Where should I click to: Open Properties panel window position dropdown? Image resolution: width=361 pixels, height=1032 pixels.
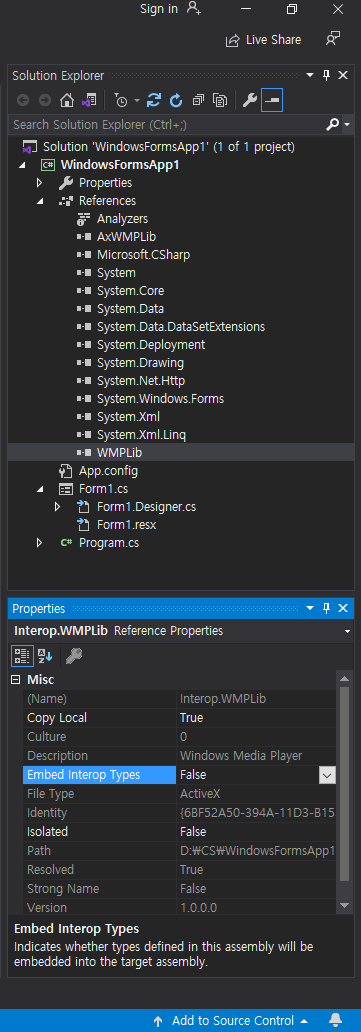pos(310,609)
